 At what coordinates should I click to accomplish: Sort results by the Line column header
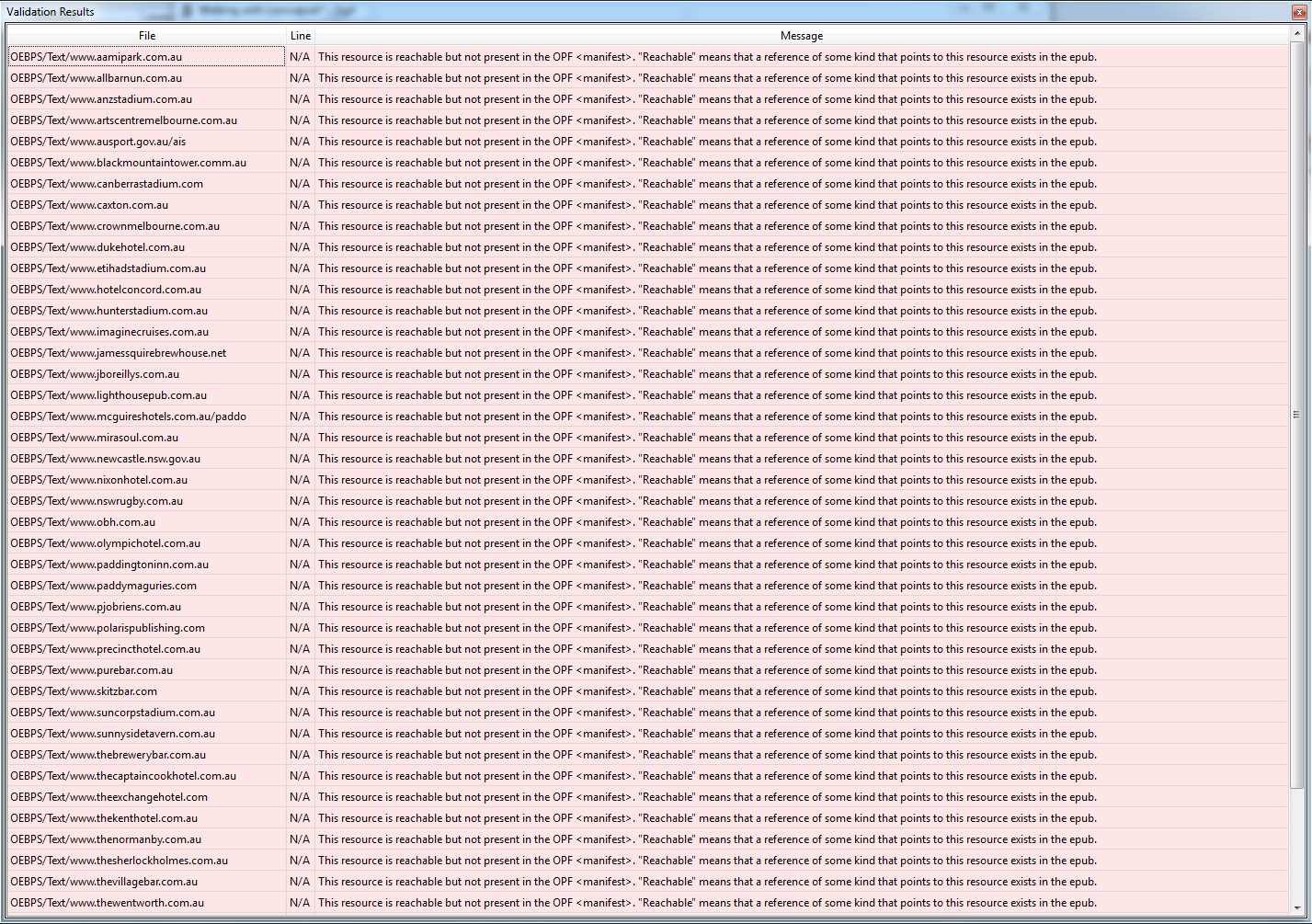point(301,36)
